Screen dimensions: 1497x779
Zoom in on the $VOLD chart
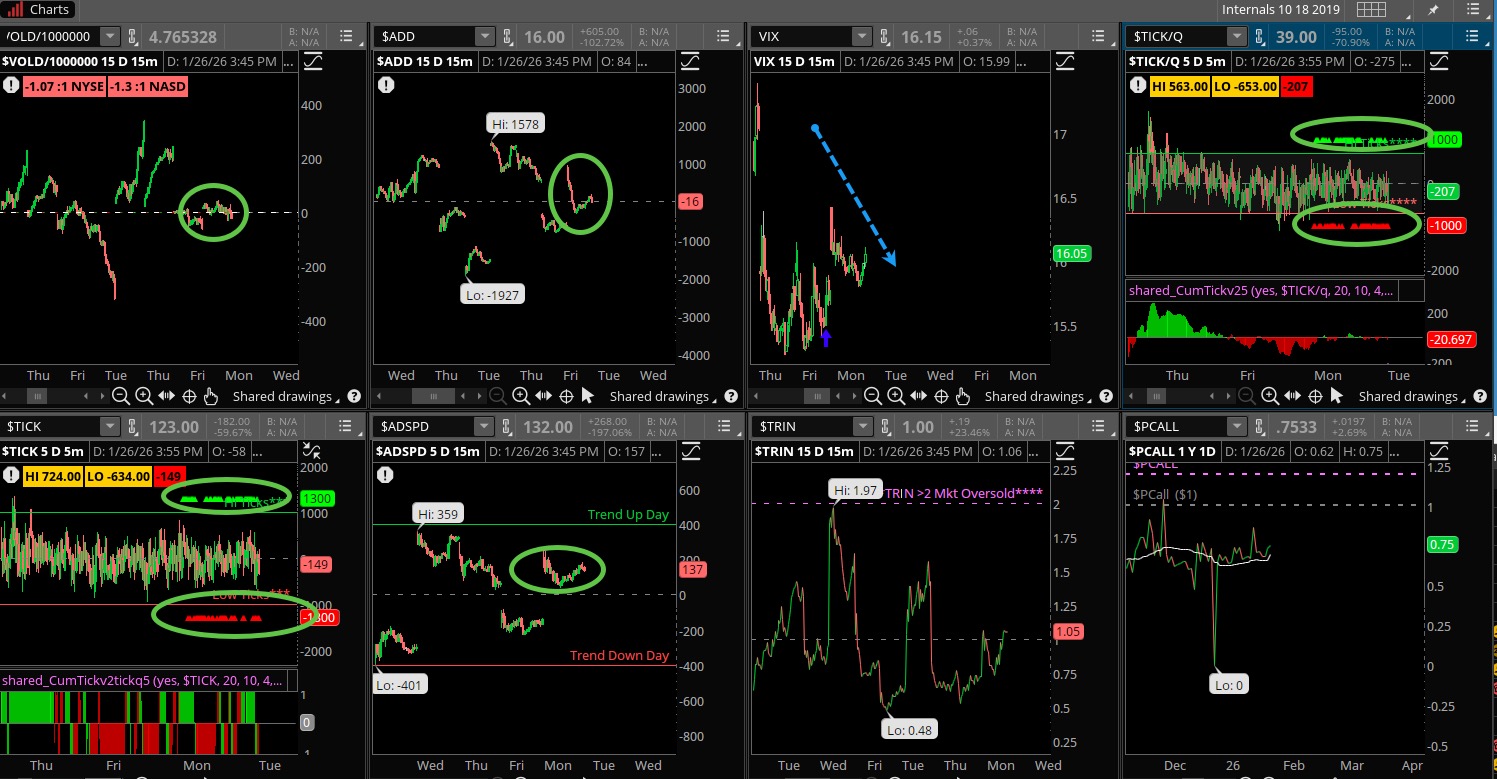[142, 396]
